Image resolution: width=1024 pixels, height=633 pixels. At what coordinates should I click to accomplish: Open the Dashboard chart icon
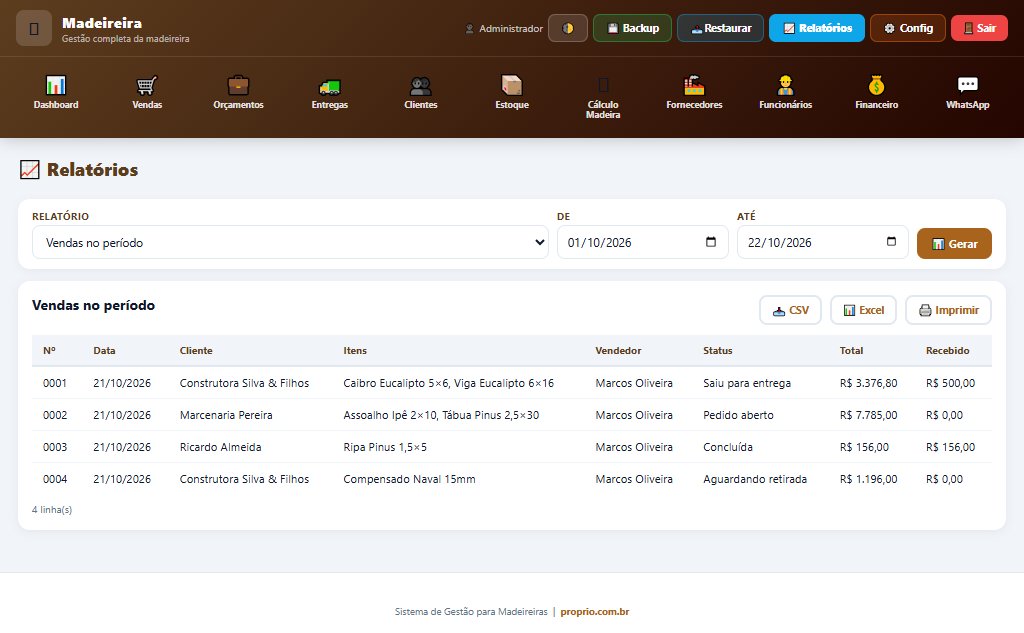tap(56, 85)
